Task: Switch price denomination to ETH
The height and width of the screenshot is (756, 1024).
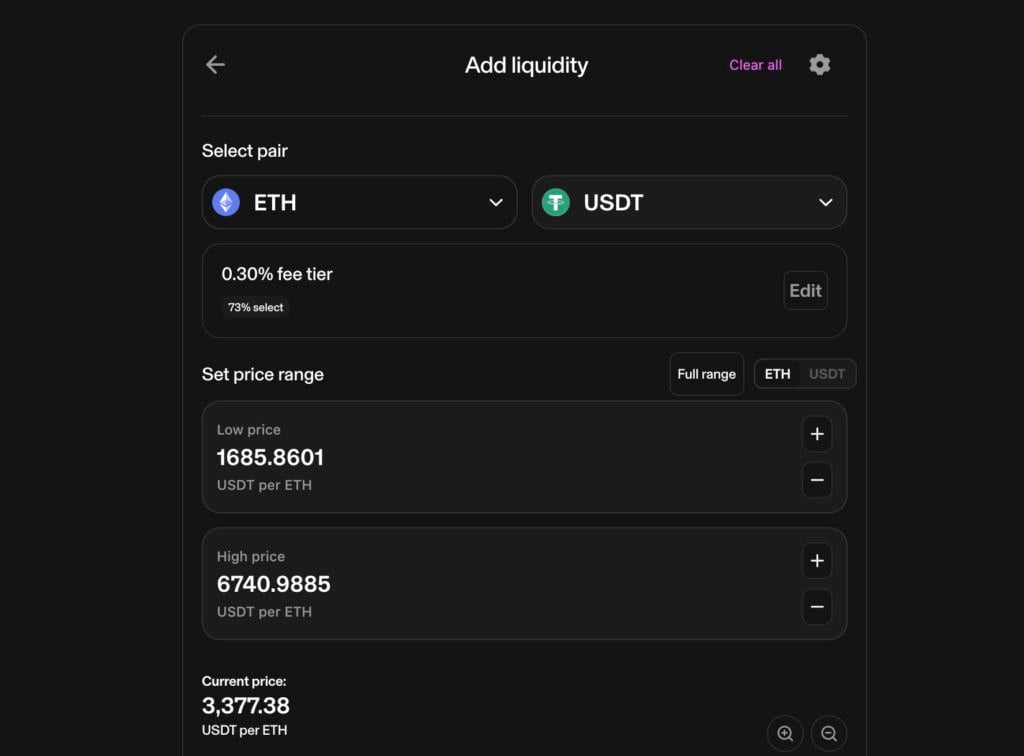Action: tap(777, 374)
